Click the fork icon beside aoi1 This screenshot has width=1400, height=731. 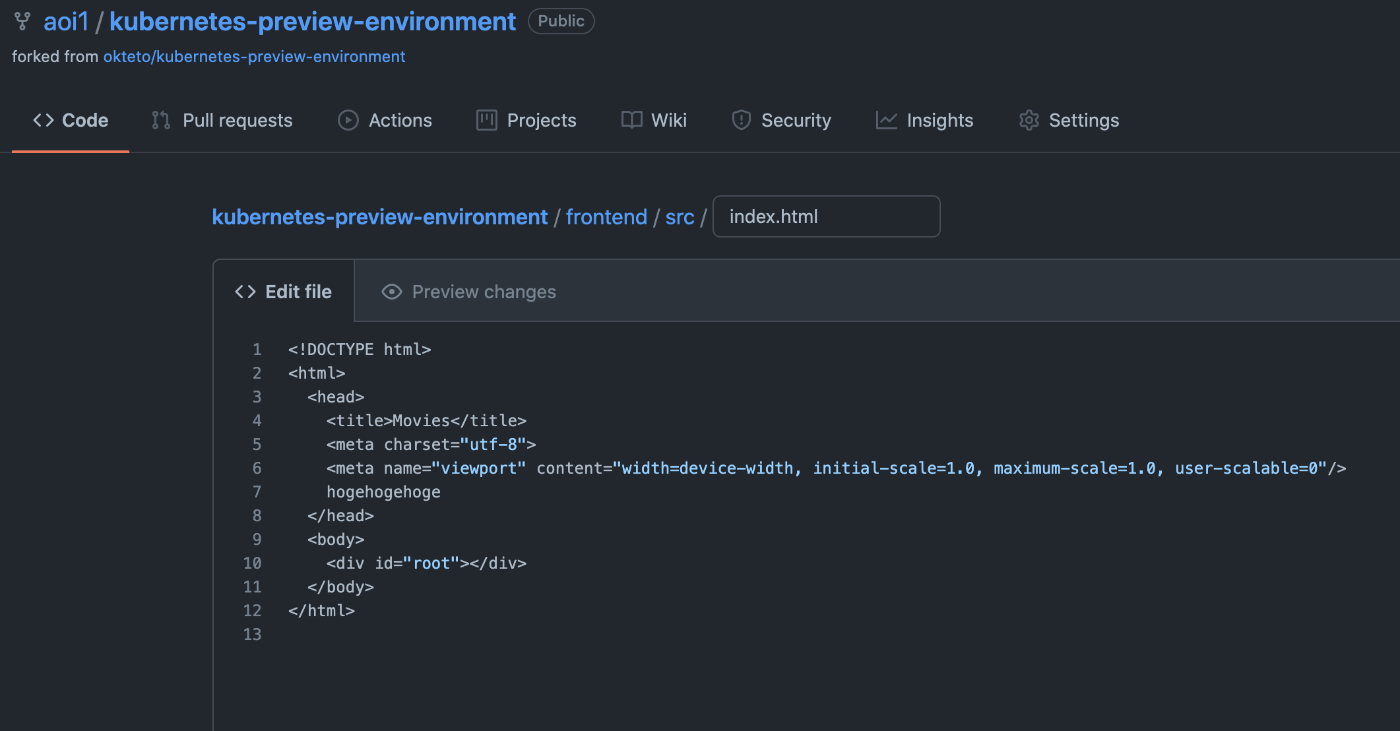(22, 21)
